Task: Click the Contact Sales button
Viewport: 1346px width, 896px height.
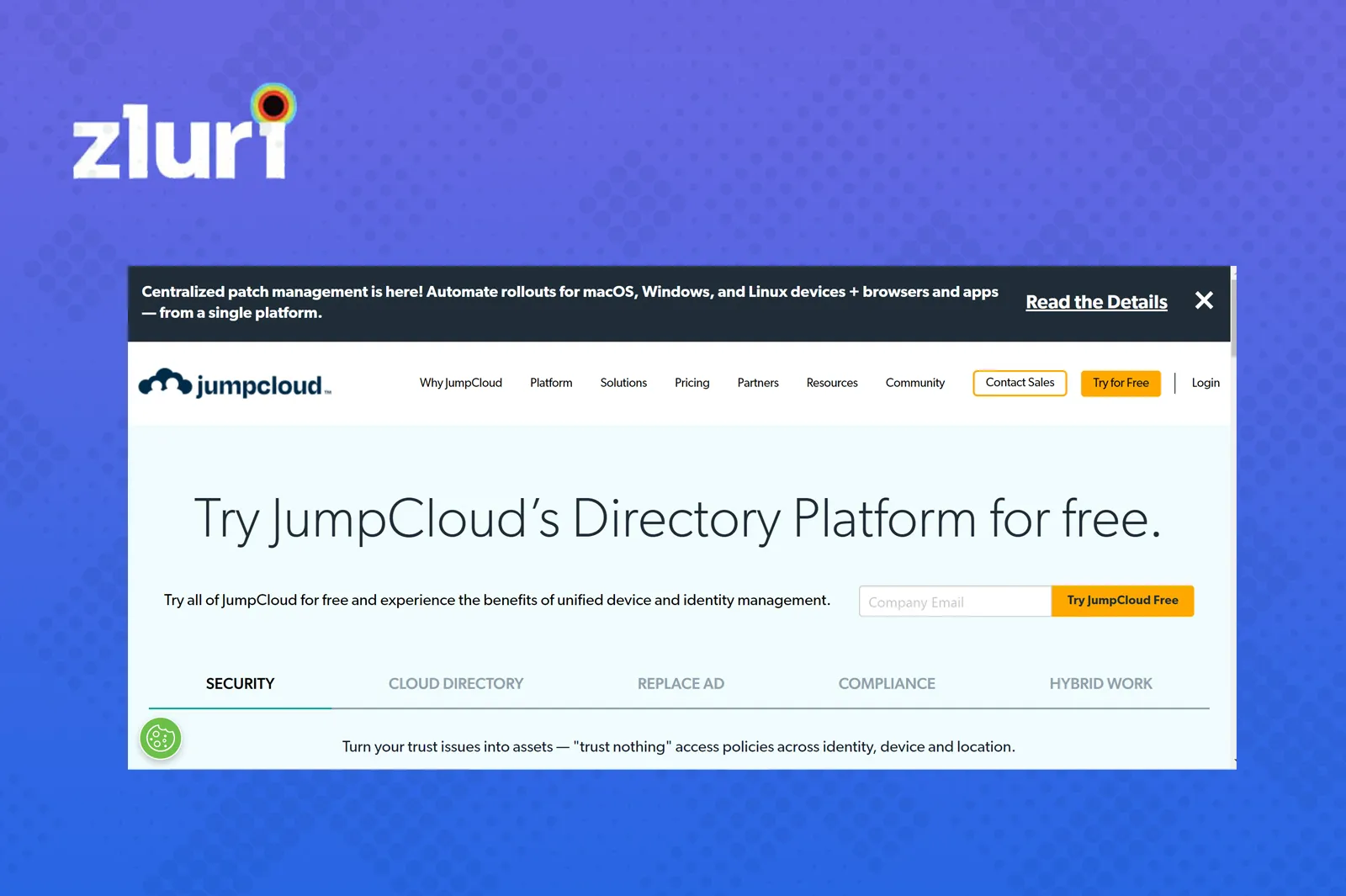Action: pyautogui.click(x=1020, y=383)
